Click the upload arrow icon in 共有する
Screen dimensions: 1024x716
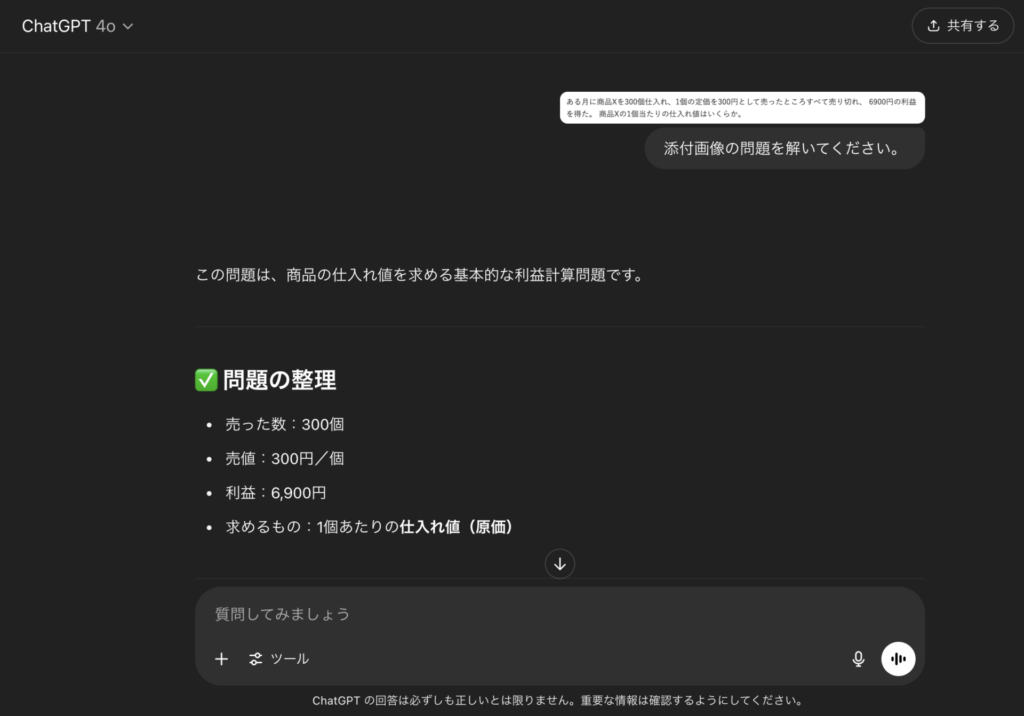click(x=933, y=26)
